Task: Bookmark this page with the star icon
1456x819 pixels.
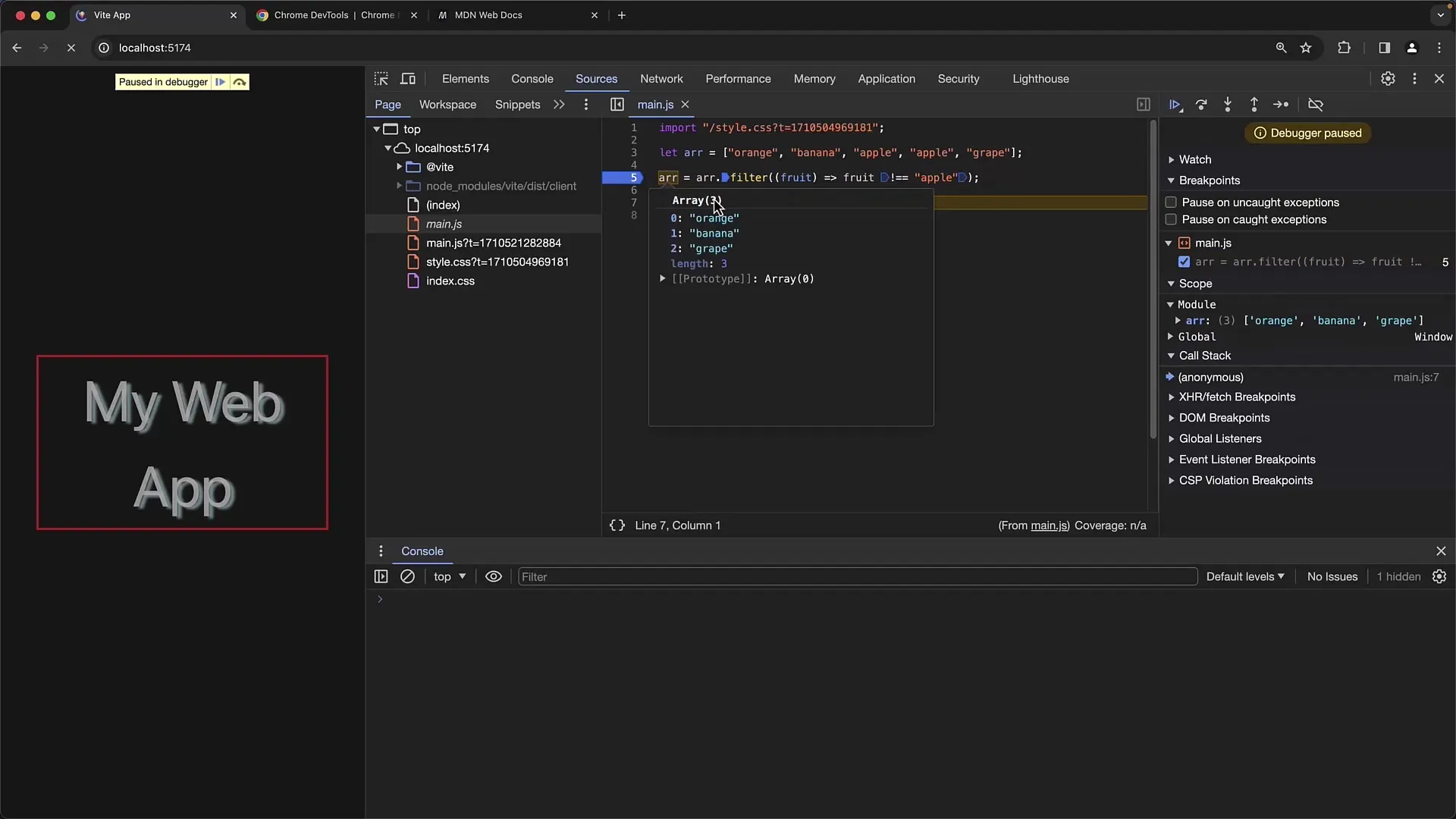Action: pos(1306,48)
